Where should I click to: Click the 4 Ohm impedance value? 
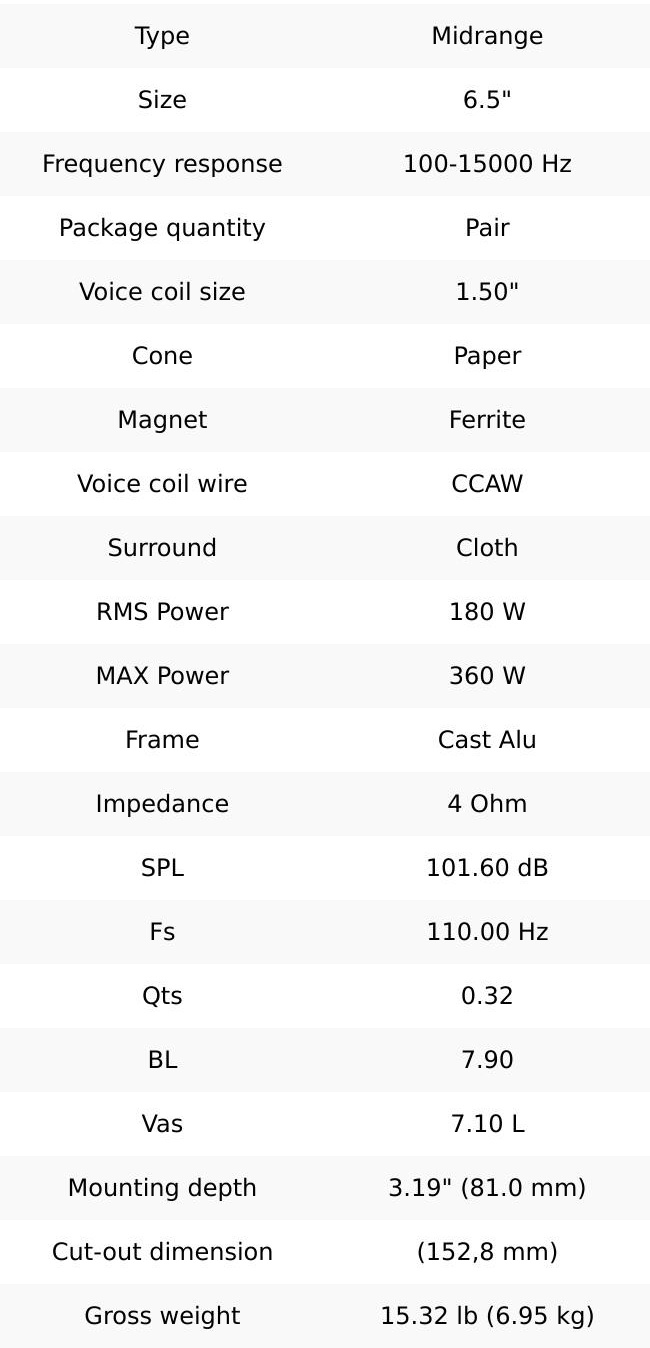pyautogui.click(x=487, y=804)
